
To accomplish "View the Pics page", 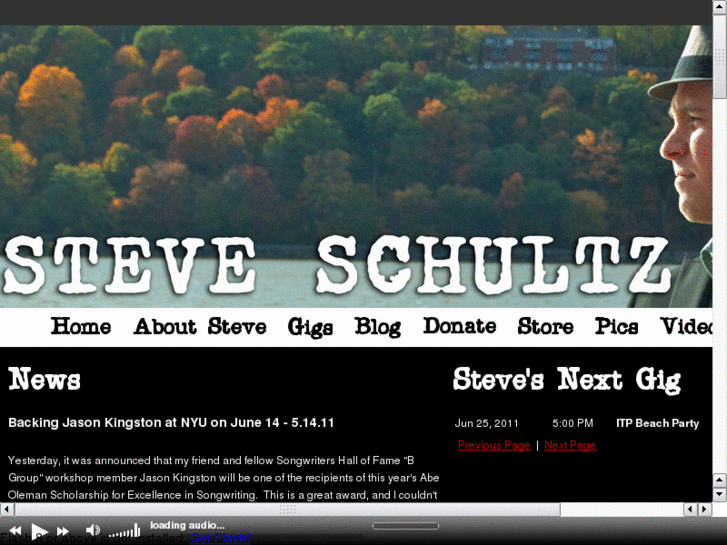I will point(616,327).
